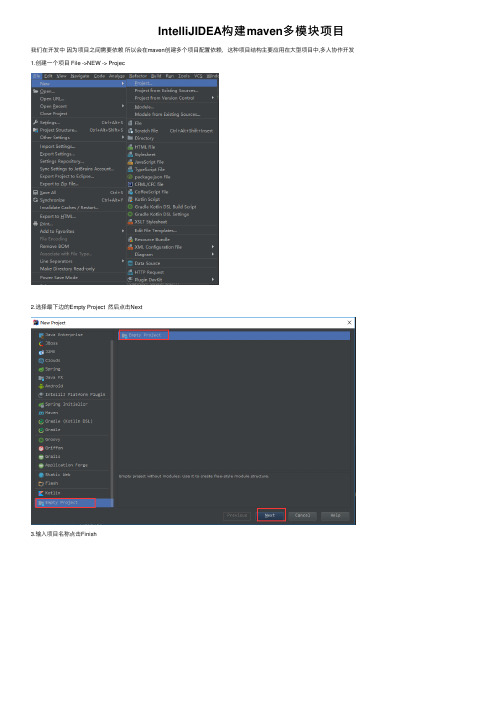
Task: Click the package.json File icon
Action: [130, 177]
